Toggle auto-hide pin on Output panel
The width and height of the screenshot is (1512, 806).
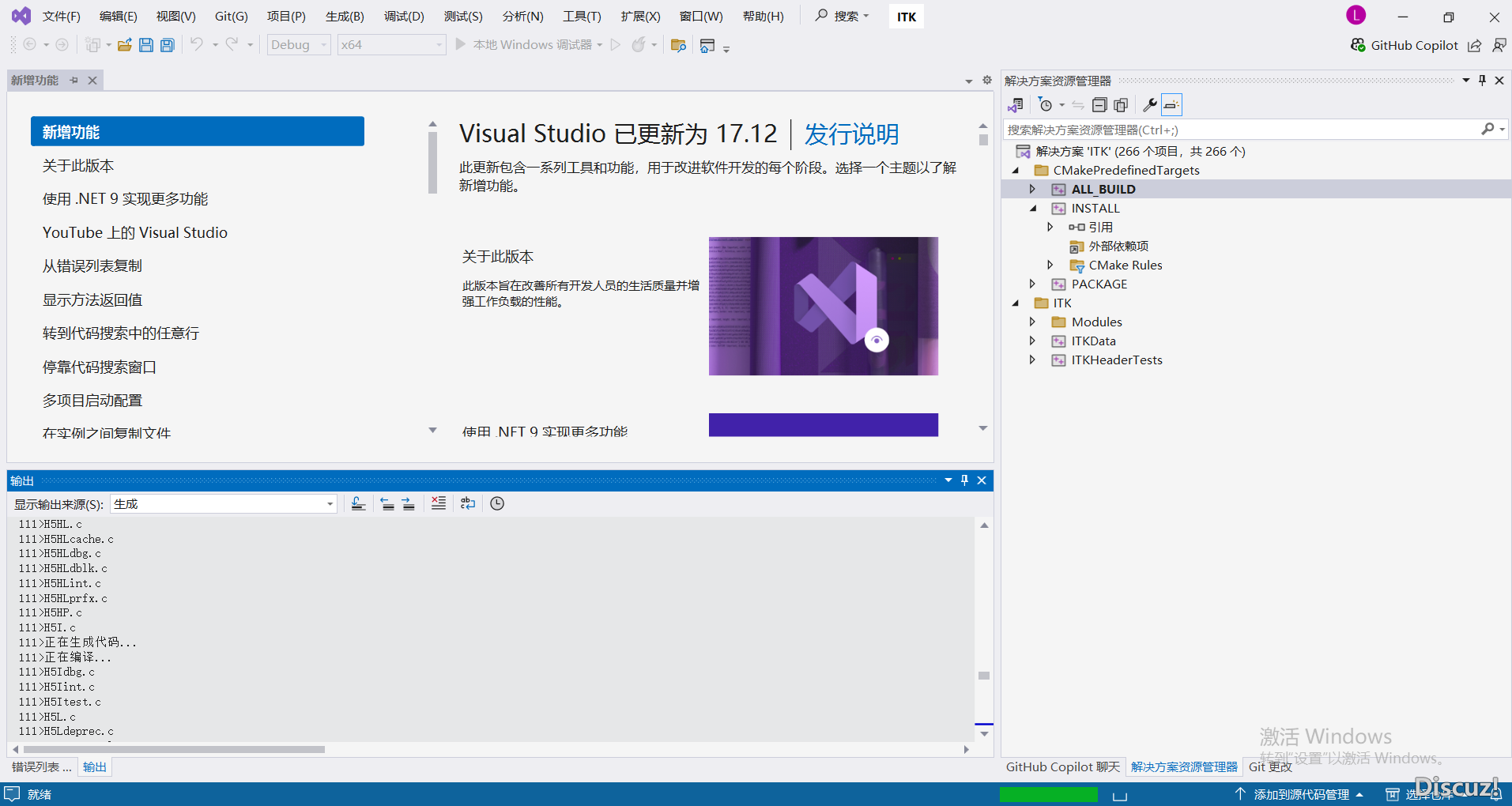click(x=964, y=480)
